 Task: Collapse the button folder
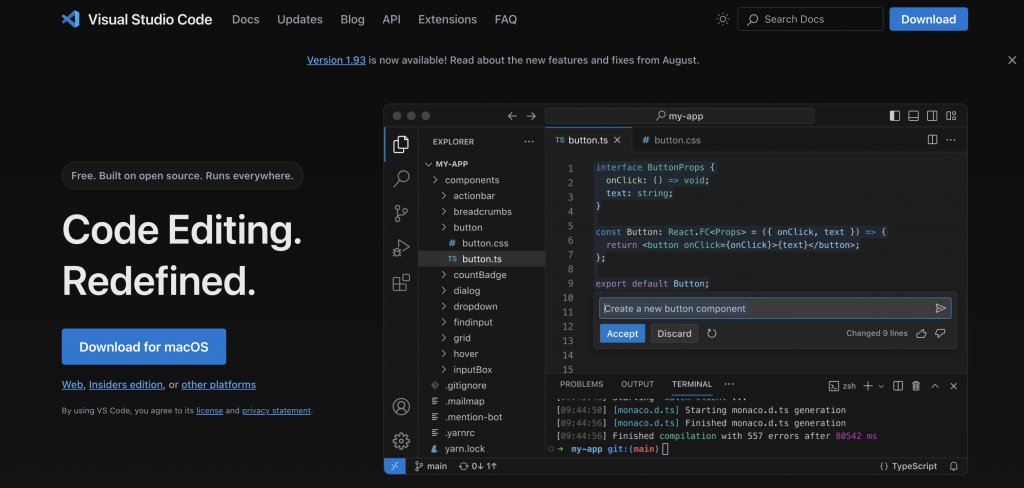pos(444,227)
